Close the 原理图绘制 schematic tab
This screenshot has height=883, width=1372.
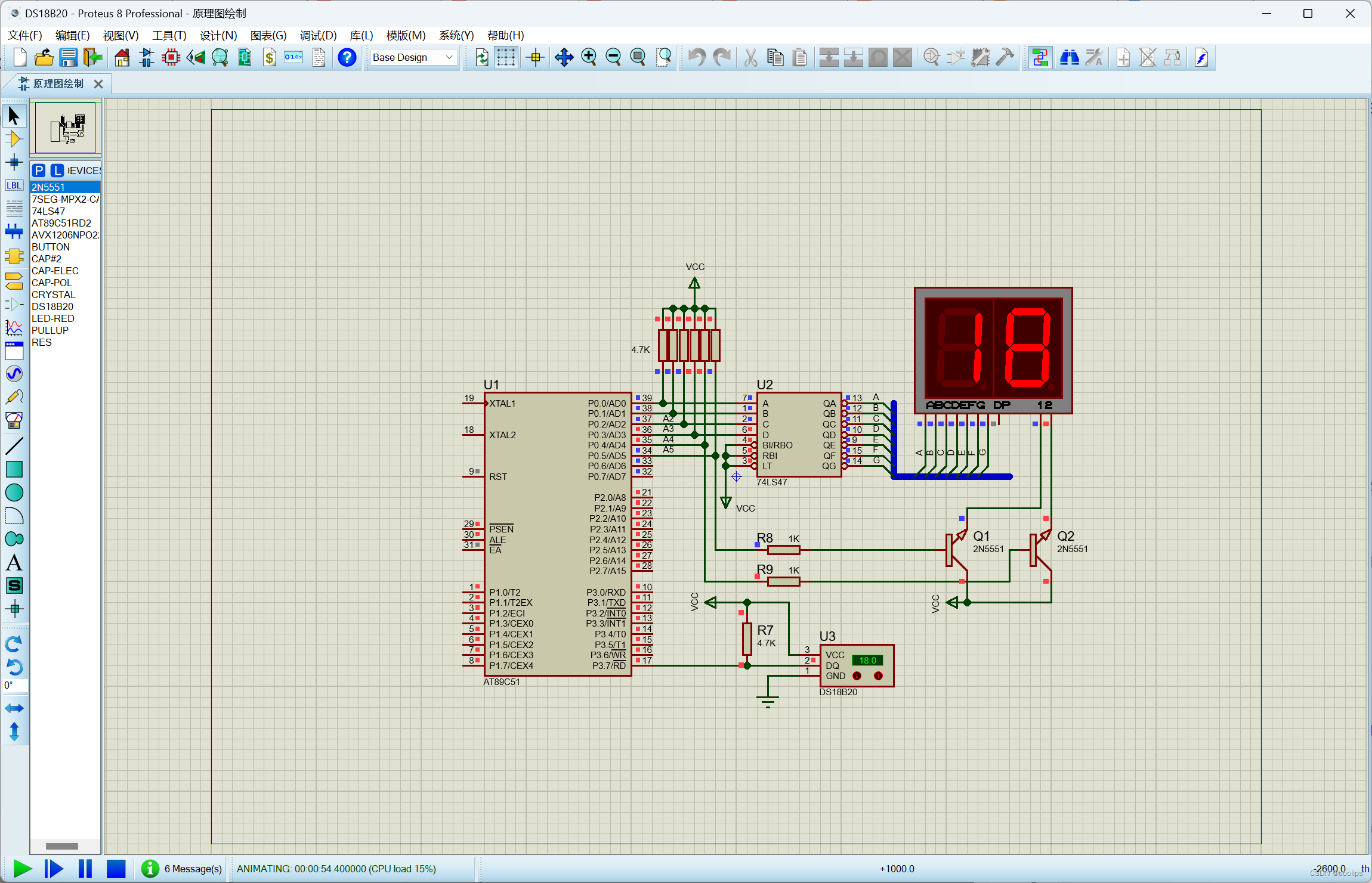coord(98,84)
